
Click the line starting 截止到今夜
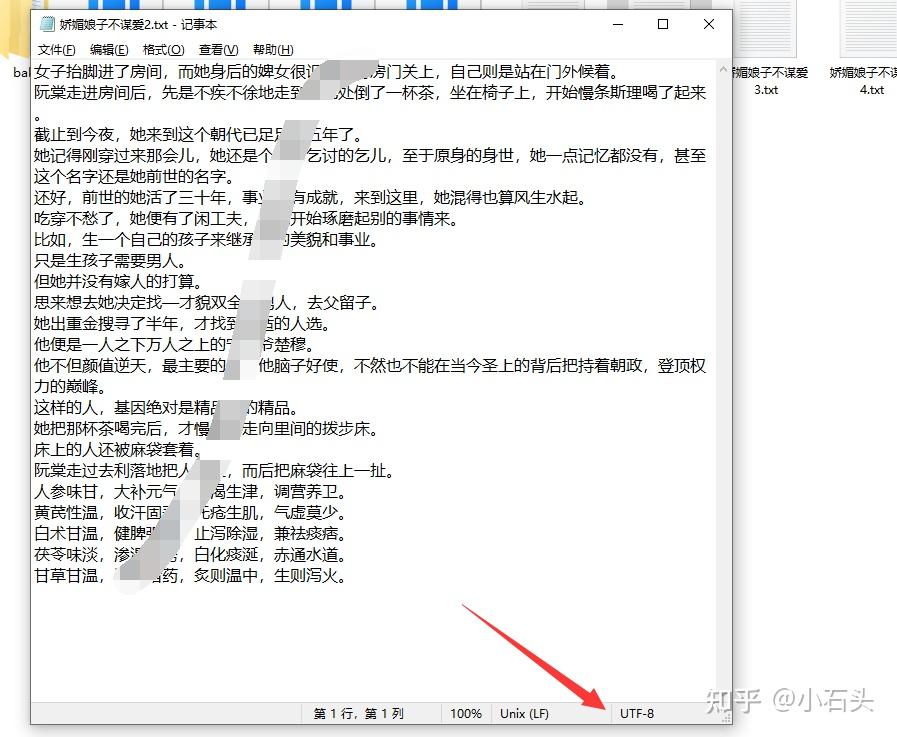point(198,134)
